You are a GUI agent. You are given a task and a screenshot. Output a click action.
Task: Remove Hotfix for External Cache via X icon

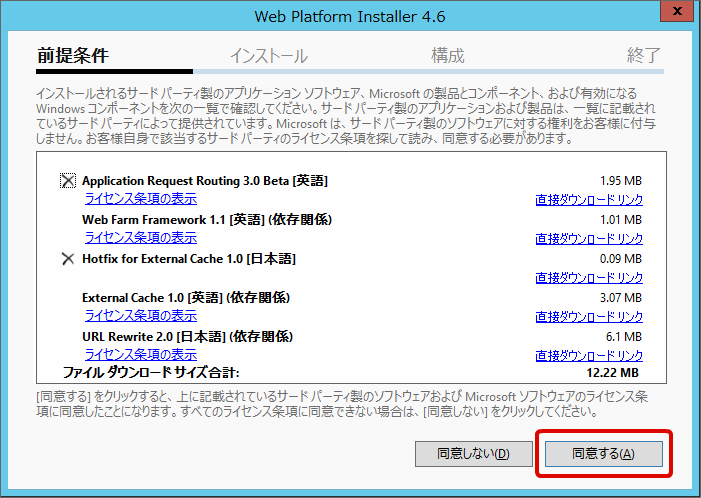(x=68, y=259)
